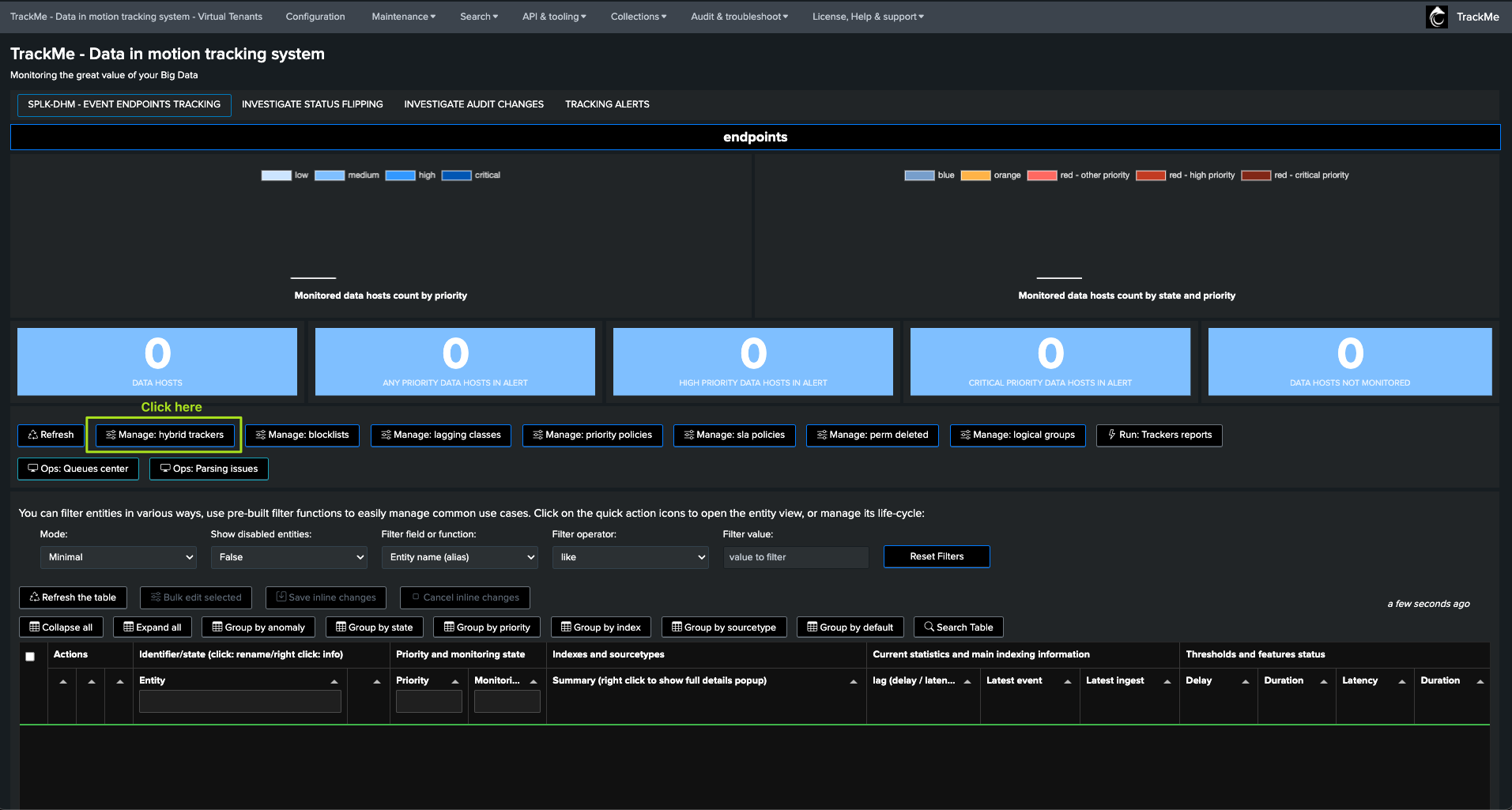
Task: Open the Mode dropdown set to Minimal
Action: (x=119, y=557)
